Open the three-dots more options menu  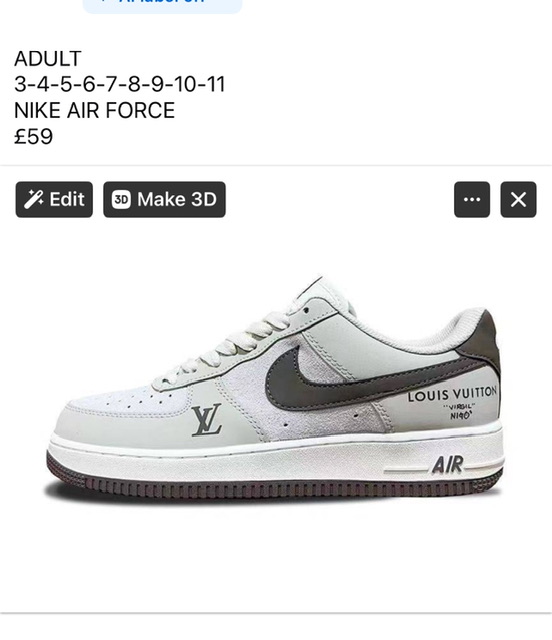pos(472,200)
